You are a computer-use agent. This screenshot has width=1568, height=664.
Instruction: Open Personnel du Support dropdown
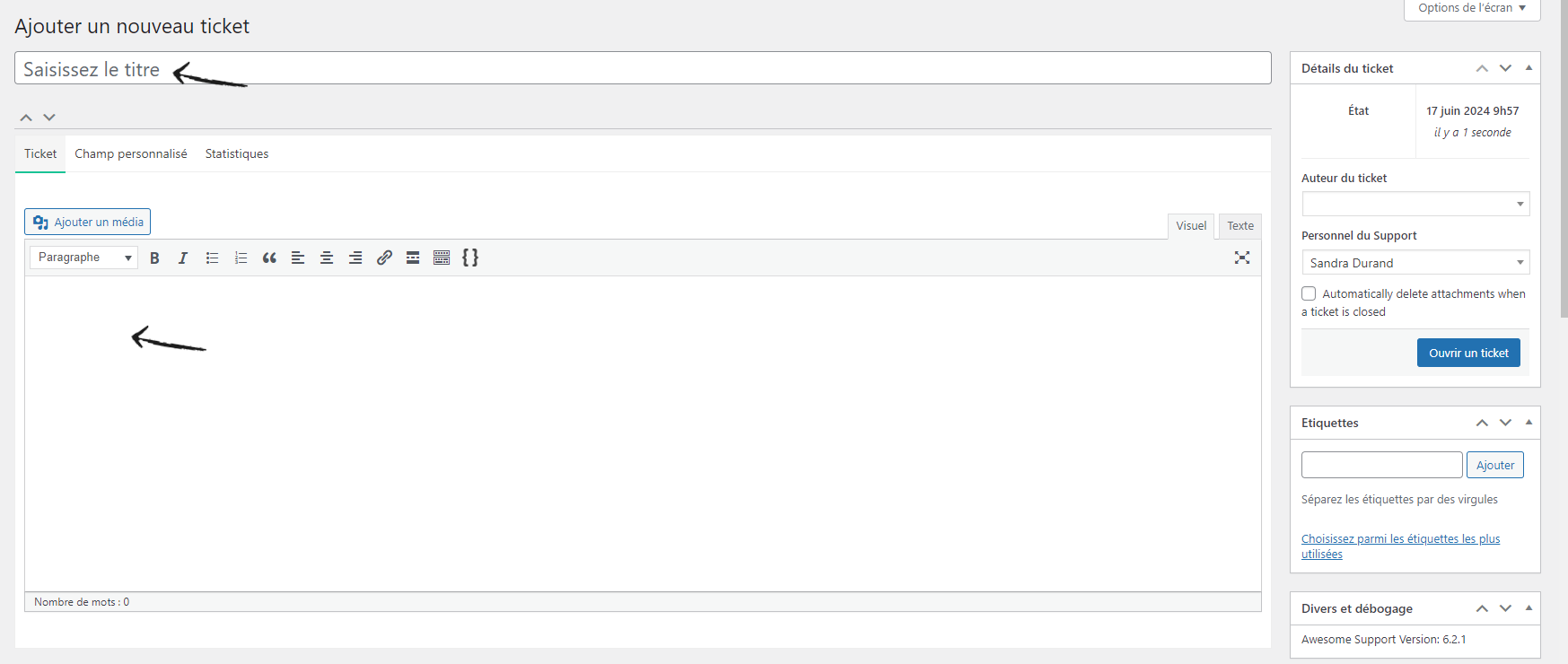tap(1415, 262)
